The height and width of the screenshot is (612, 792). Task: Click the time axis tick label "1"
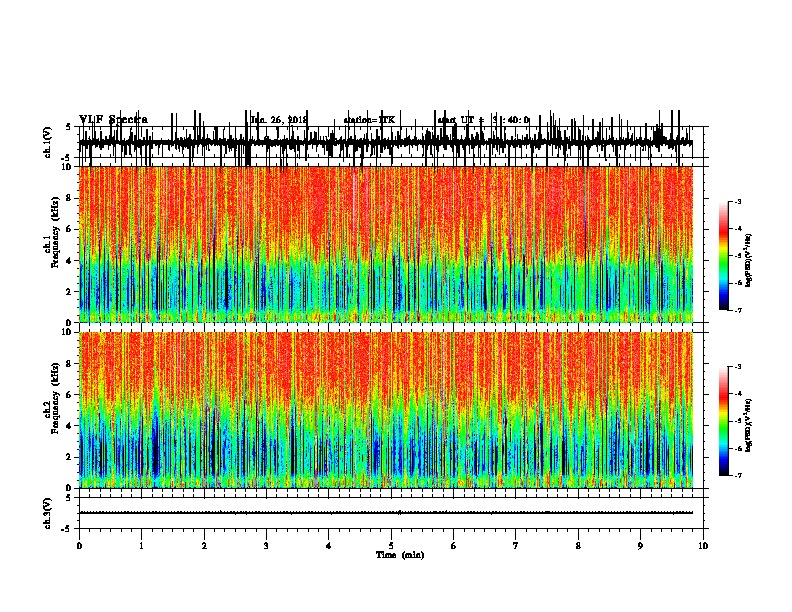pos(141,546)
